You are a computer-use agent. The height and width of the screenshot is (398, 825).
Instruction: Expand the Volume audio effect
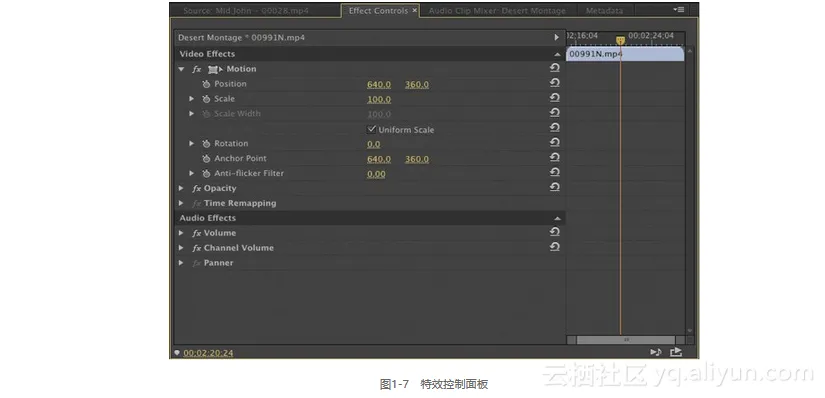pyautogui.click(x=181, y=233)
